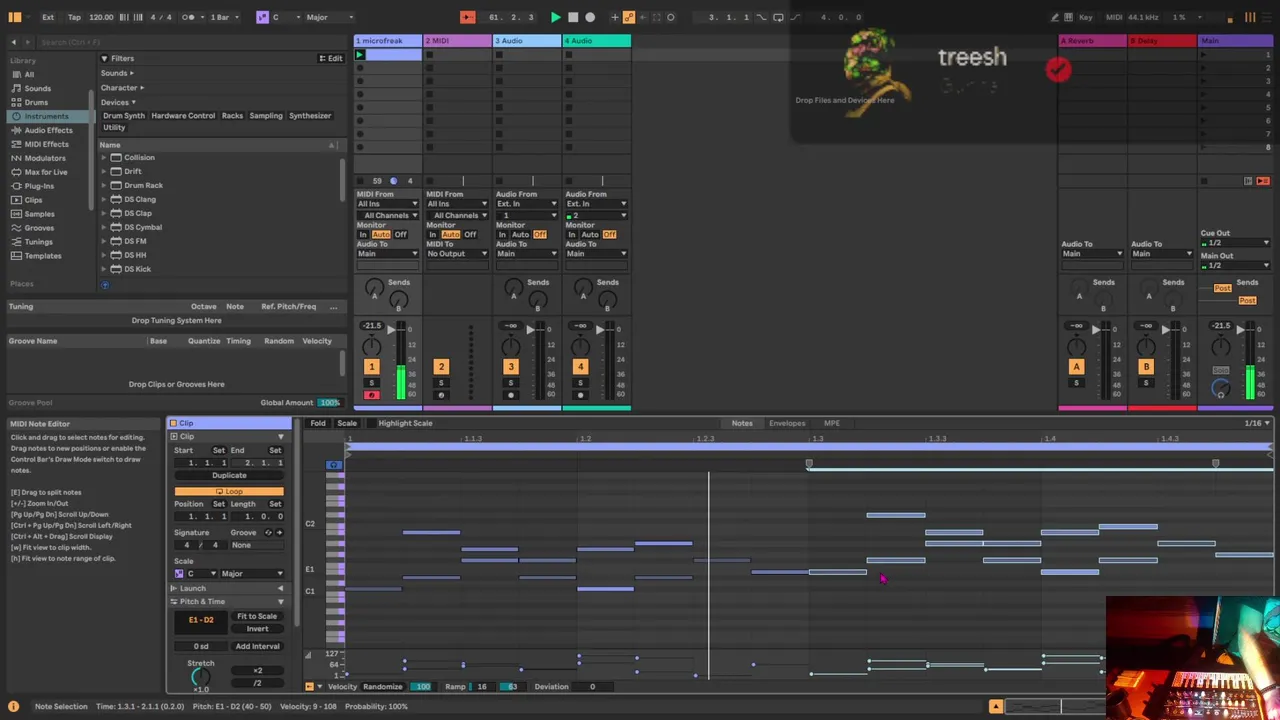This screenshot has height=720, width=1280.
Task: Click the Randomize velocity button
Action: click(383, 687)
